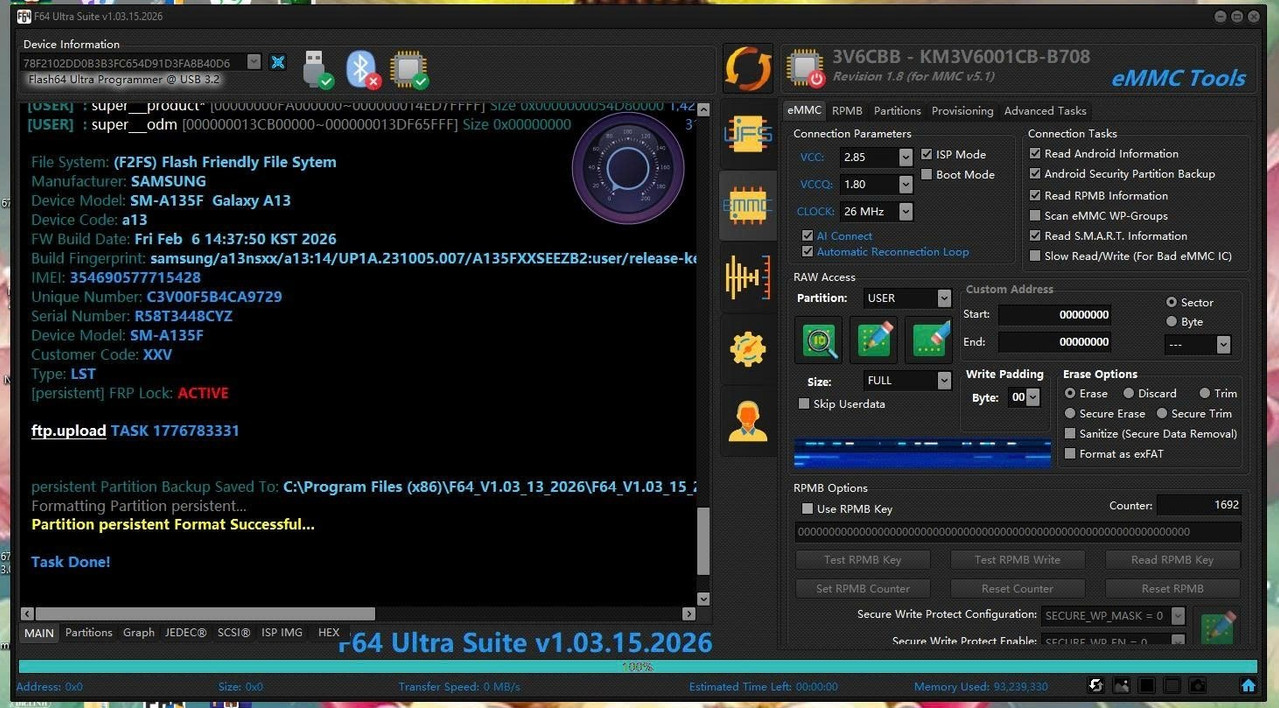Toggle the ISP Mode checkbox
1279x708 pixels.
pos(927,154)
